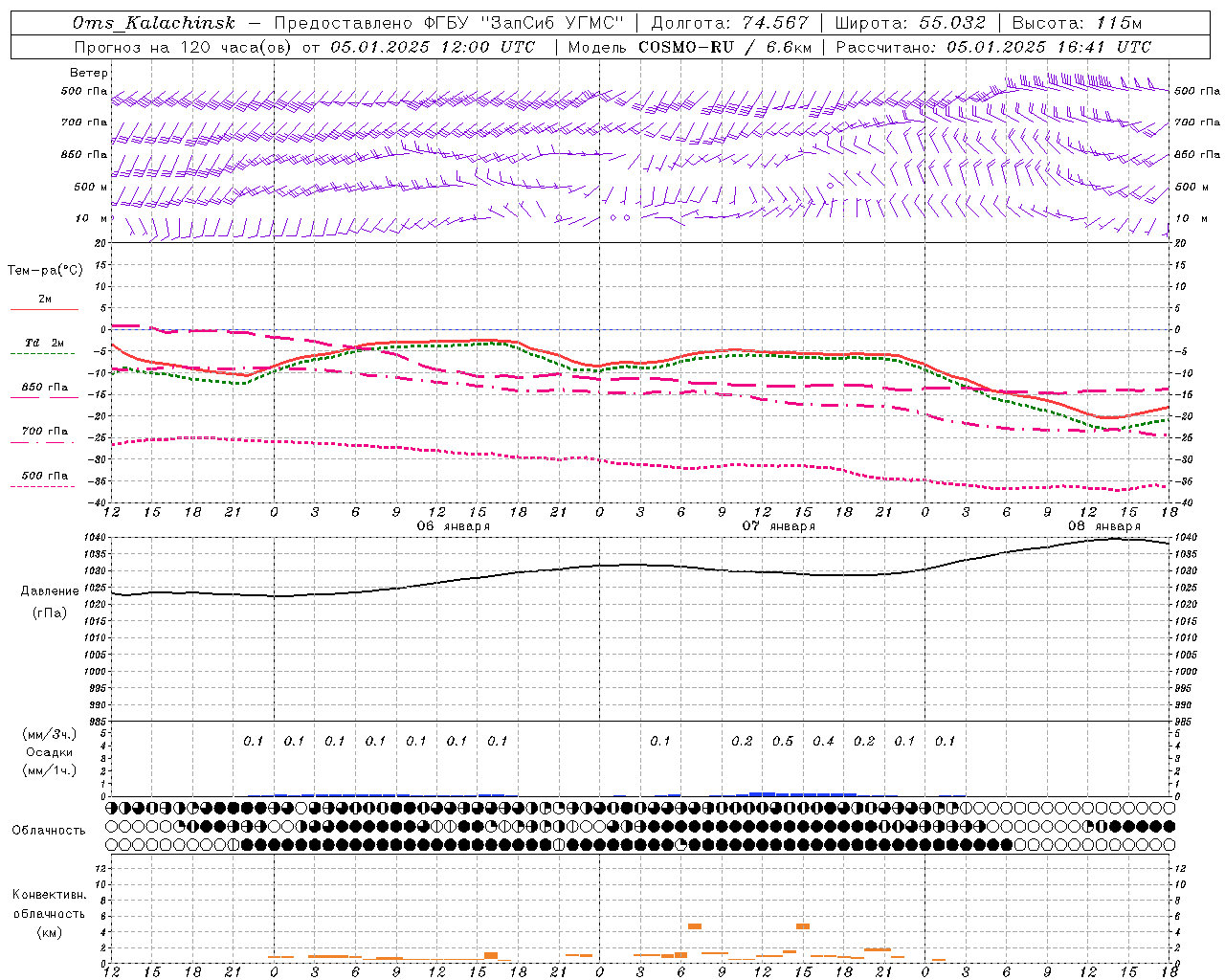Click the '07 января' date label
Image resolution: width=1225 pixels, height=980 pixels.
point(778,526)
